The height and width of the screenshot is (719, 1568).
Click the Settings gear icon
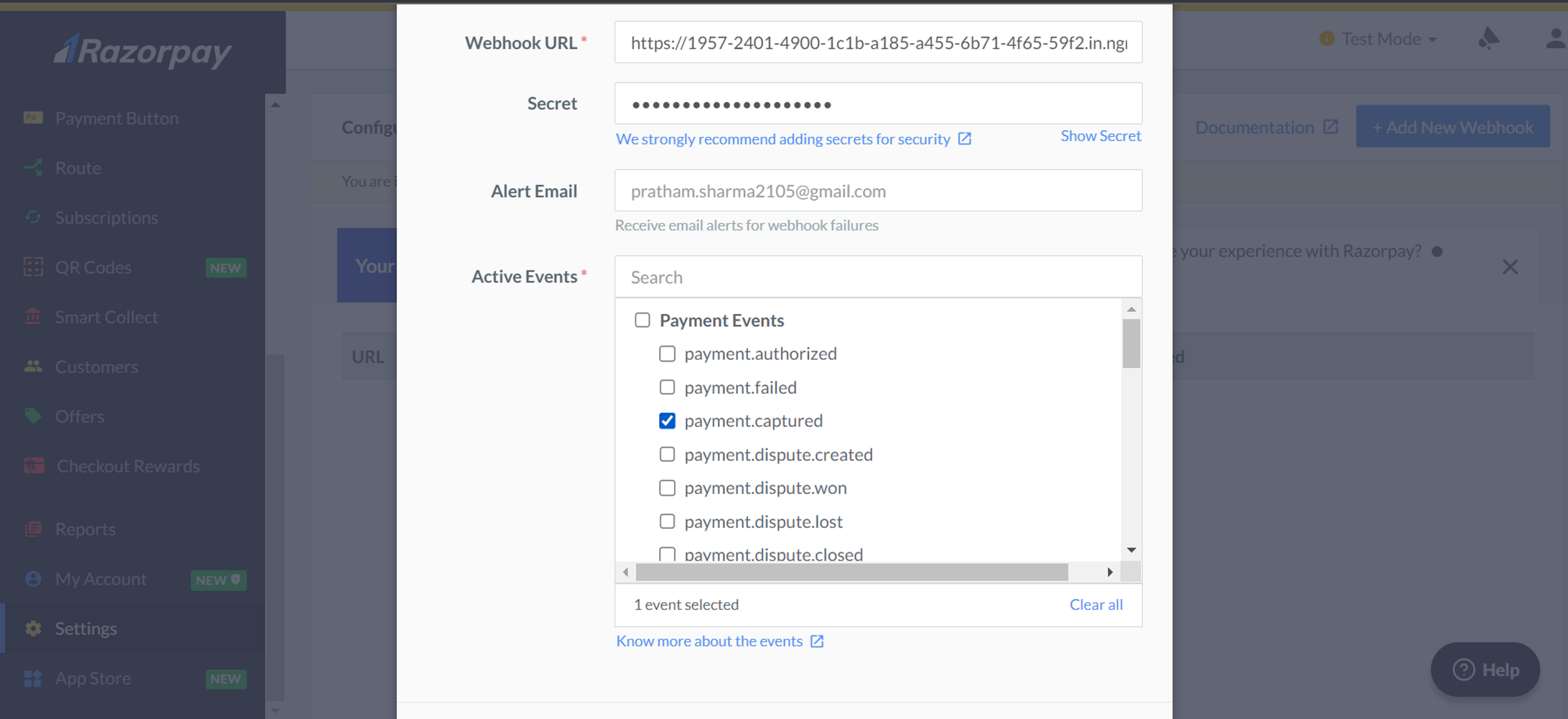coord(33,628)
